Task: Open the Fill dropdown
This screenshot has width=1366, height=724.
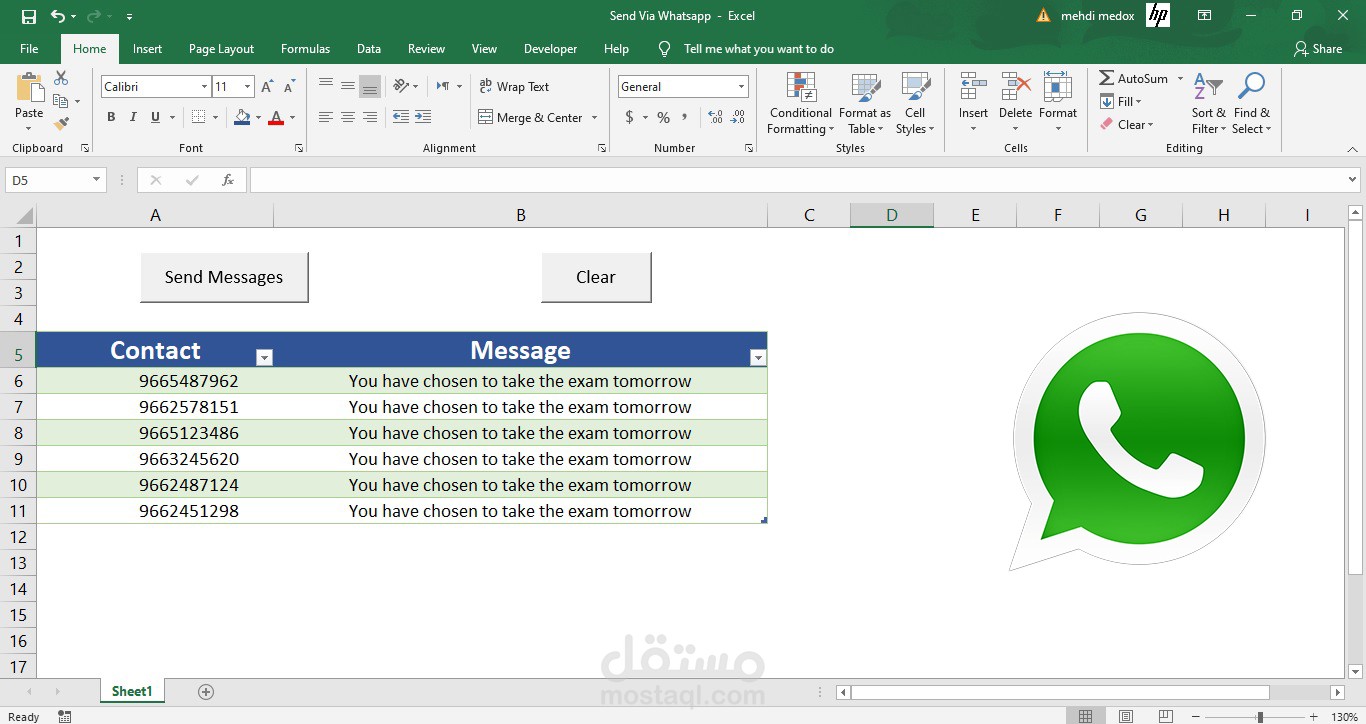Action: (x=1120, y=101)
